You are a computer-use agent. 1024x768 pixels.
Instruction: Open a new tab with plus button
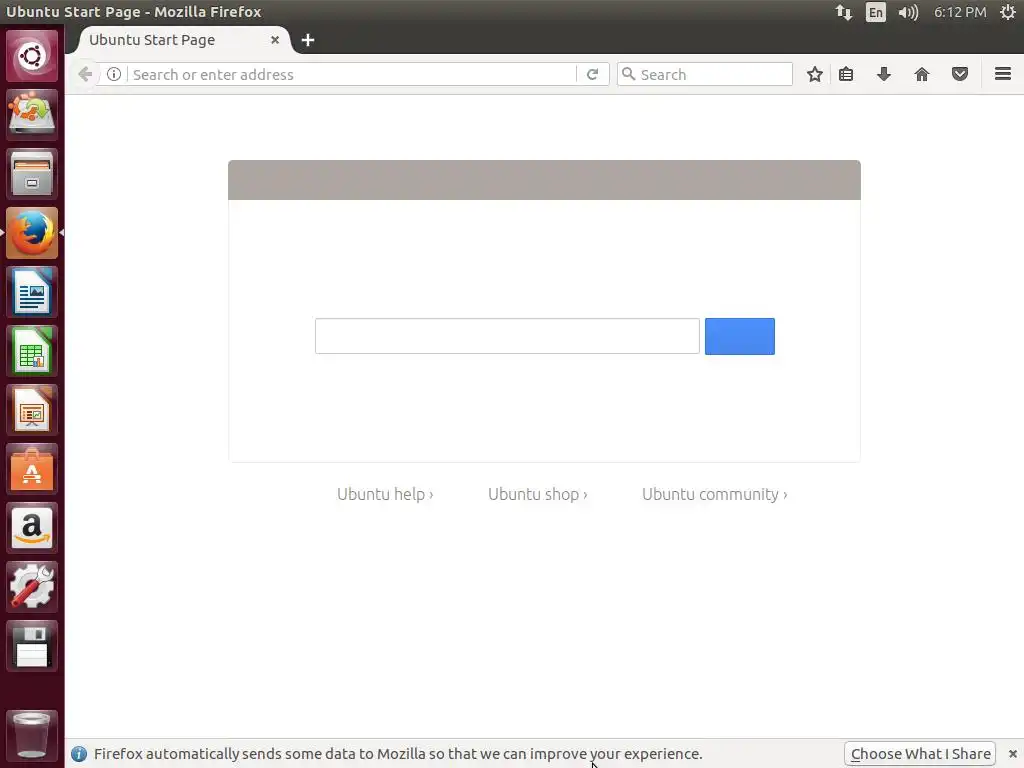tap(308, 40)
